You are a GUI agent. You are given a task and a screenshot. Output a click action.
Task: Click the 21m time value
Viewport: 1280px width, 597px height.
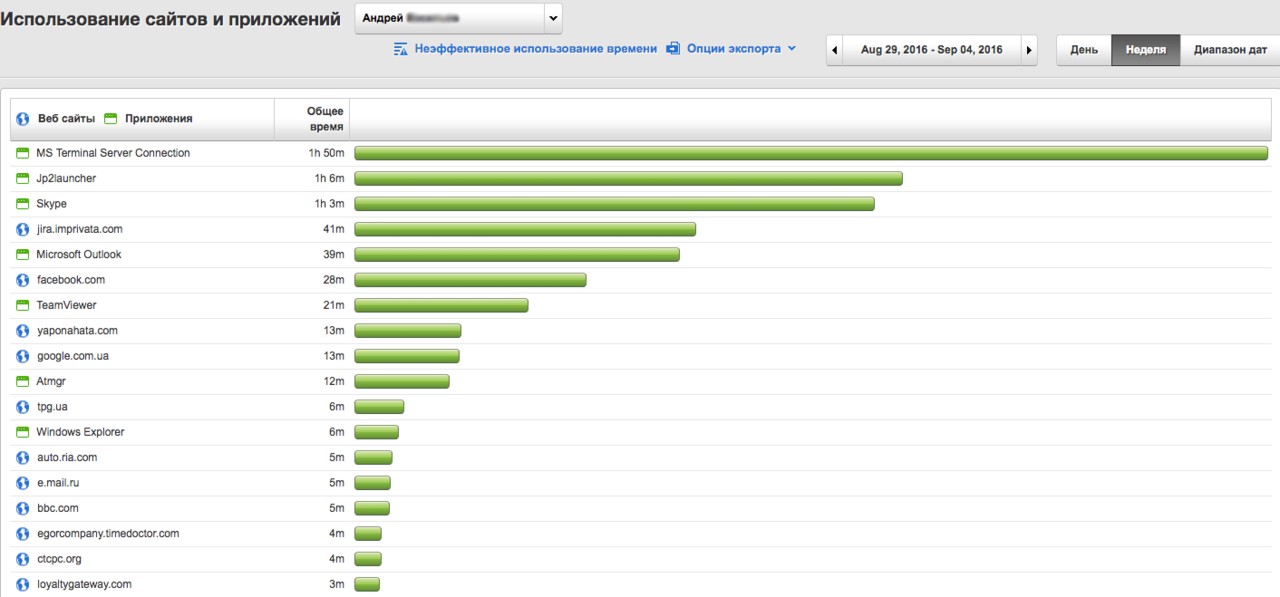pyautogui.click(x=335, y=305)
